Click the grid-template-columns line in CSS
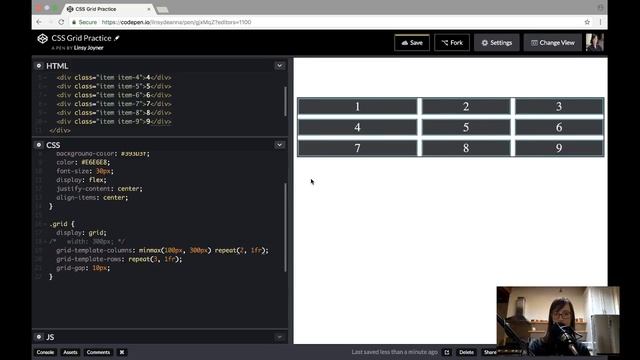The height and width of the screenshot is (360, 640). point(162,250)
